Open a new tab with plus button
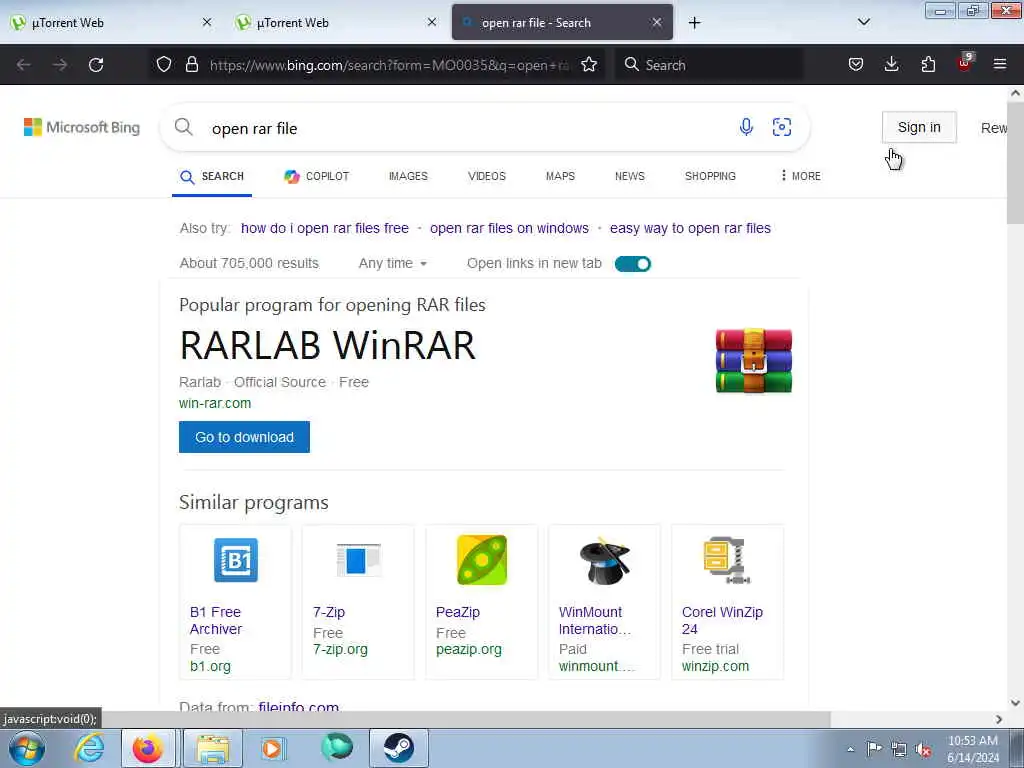 point(694,23)
